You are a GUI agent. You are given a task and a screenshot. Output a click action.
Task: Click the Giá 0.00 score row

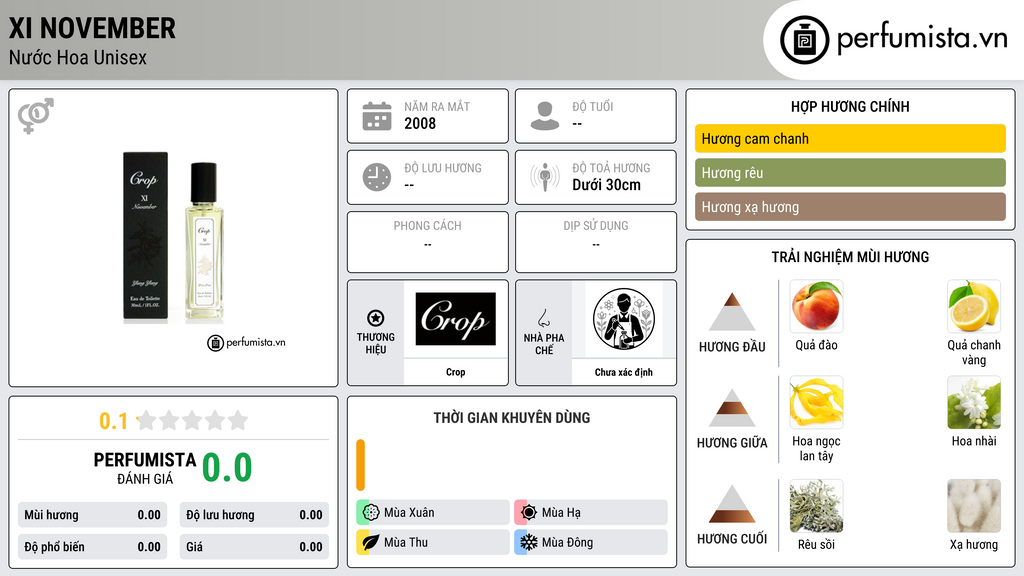point(254,547)
